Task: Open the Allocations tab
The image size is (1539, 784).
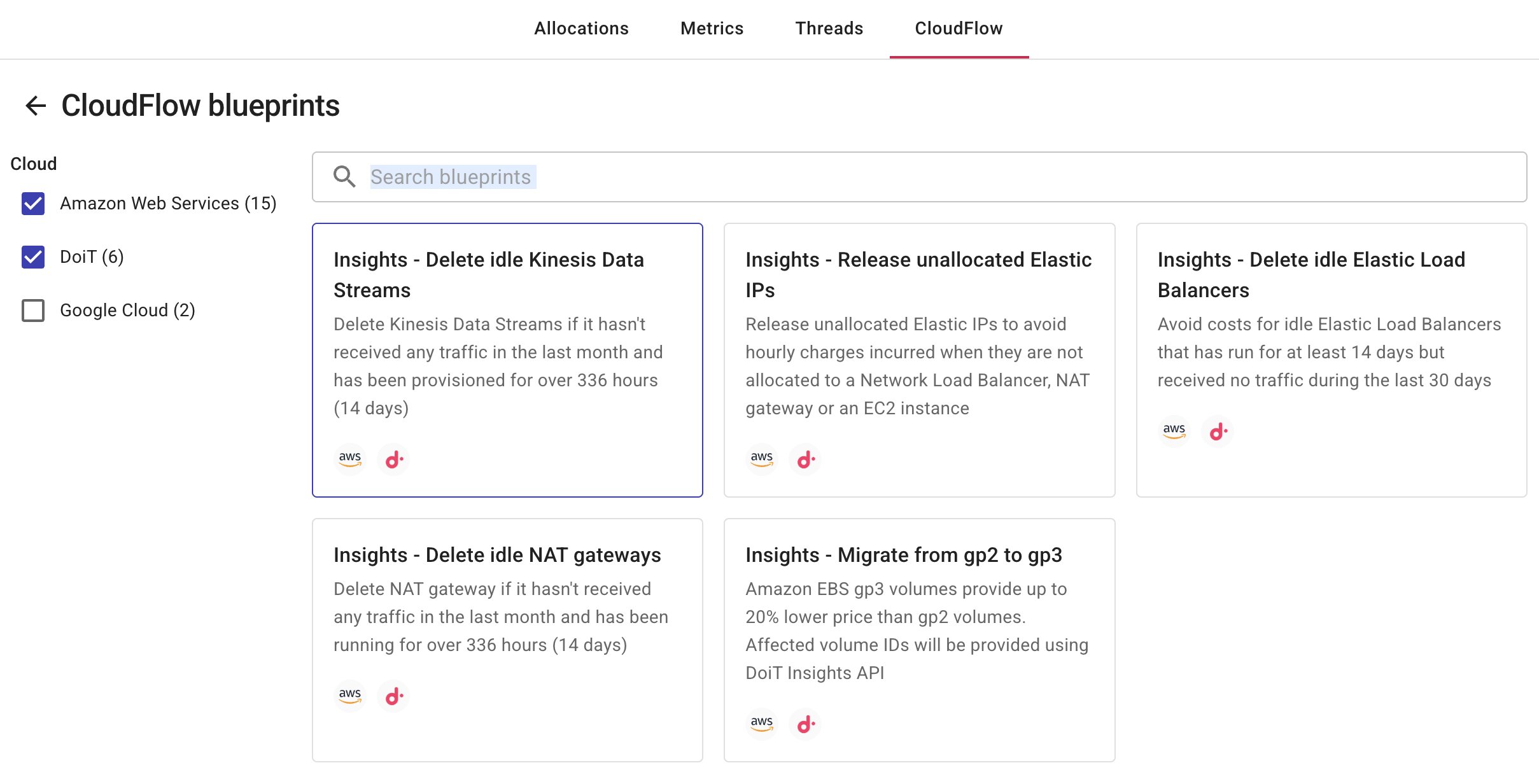Action: click(x=581, y=29)
